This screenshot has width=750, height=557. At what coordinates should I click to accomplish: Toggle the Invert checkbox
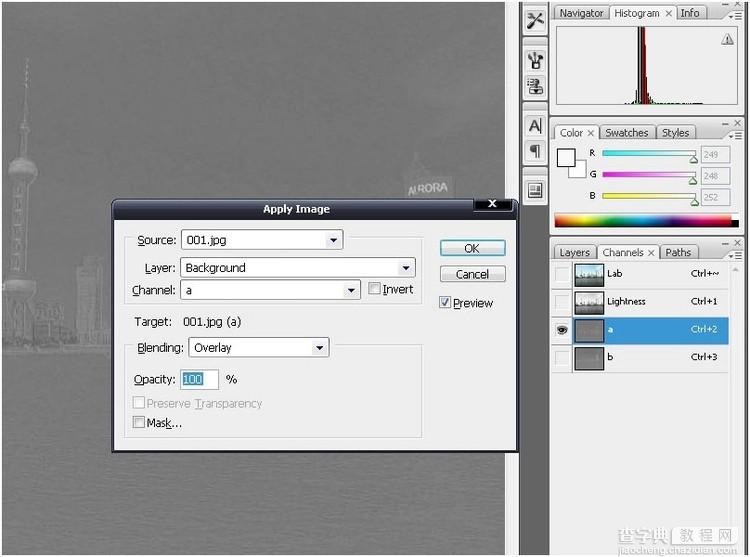[374, 288]
